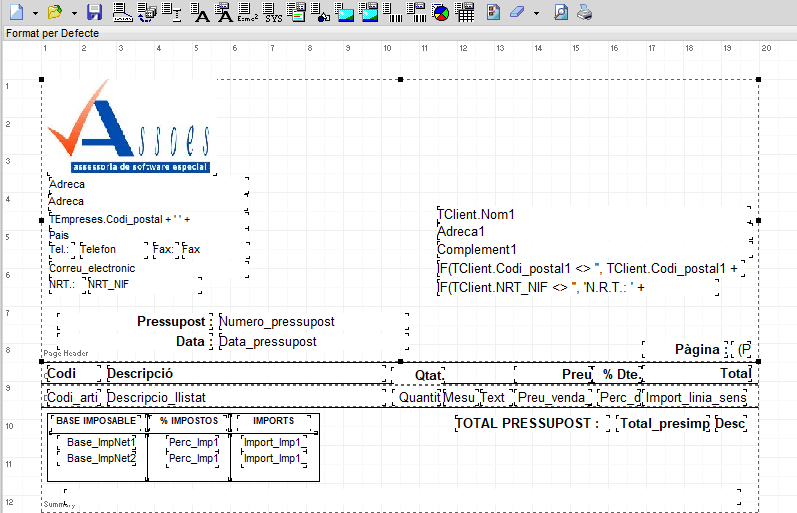Select the Descripcio_llistat detail field
This screenshot has width=797, height=513.
point(246,398)
